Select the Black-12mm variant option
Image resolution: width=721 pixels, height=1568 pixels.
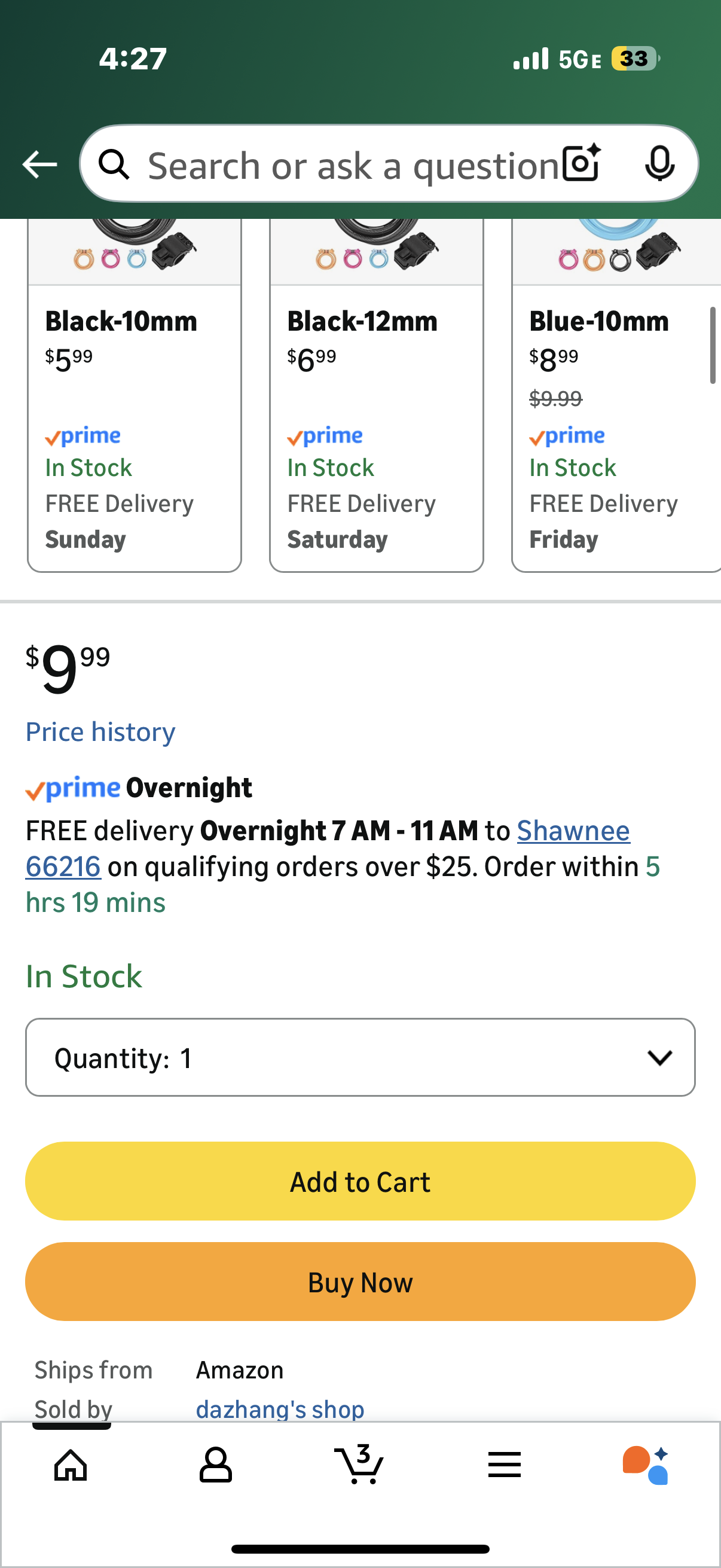tap(376, 426)
